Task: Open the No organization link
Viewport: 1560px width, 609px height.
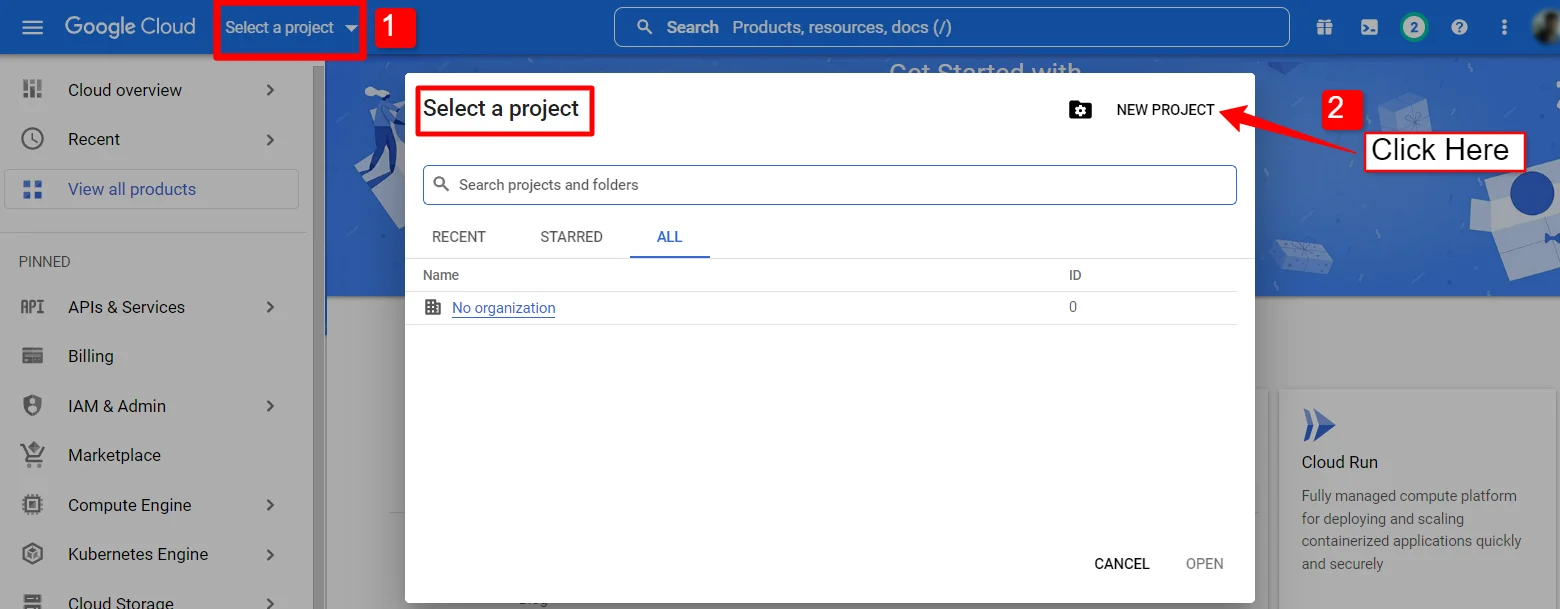Action: (x=503, y=307)
